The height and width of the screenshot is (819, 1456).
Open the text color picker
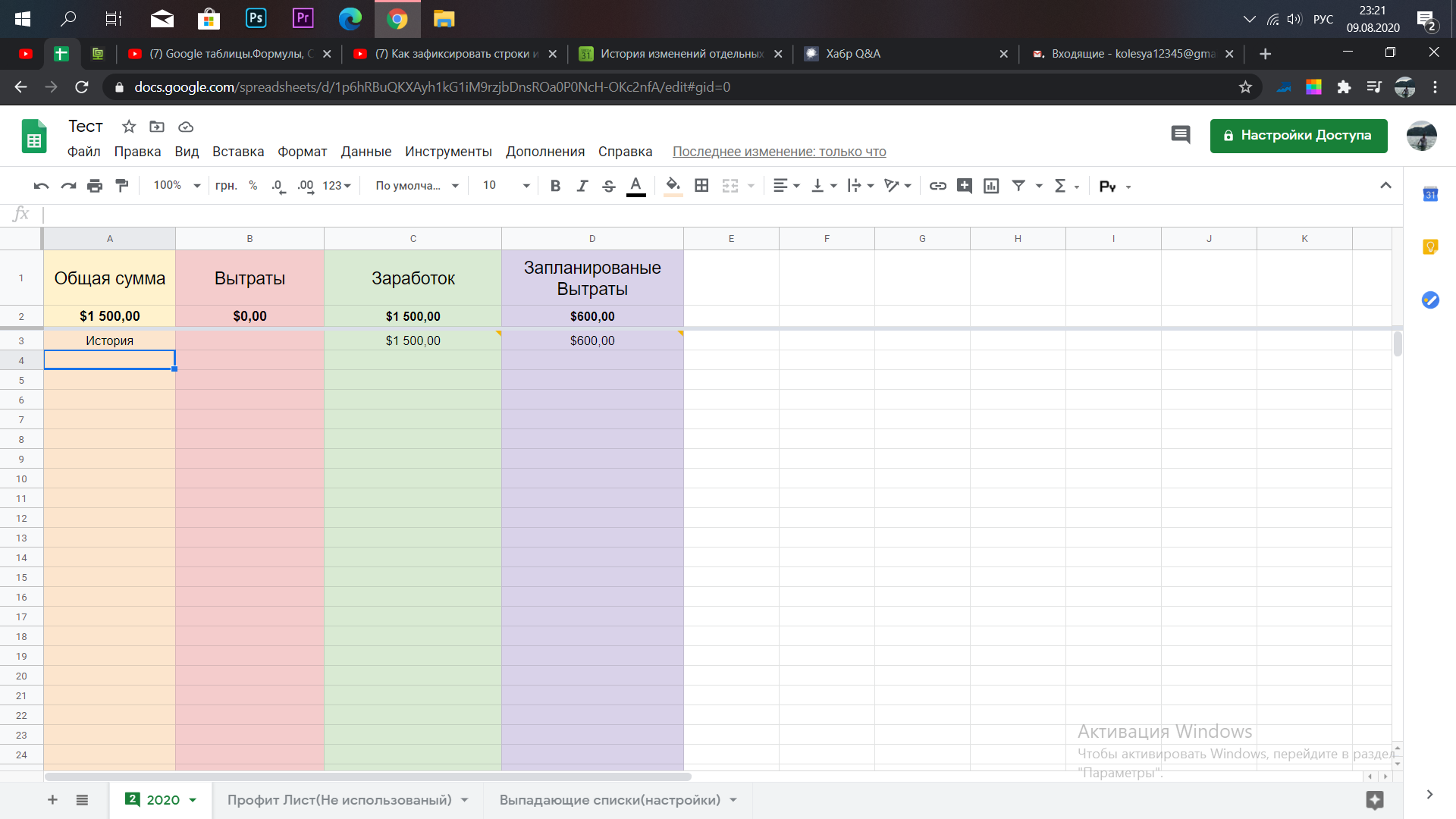pyautogui.click(x=636, y=186)
